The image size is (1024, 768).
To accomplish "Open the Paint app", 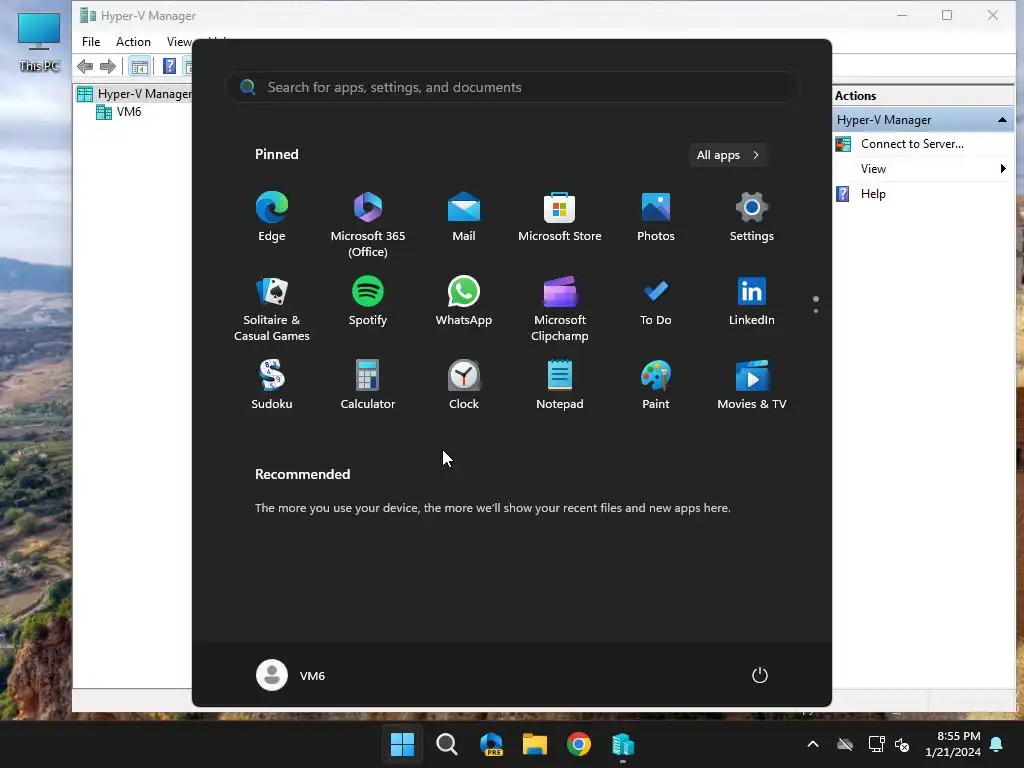I will (x=656, y=385).
